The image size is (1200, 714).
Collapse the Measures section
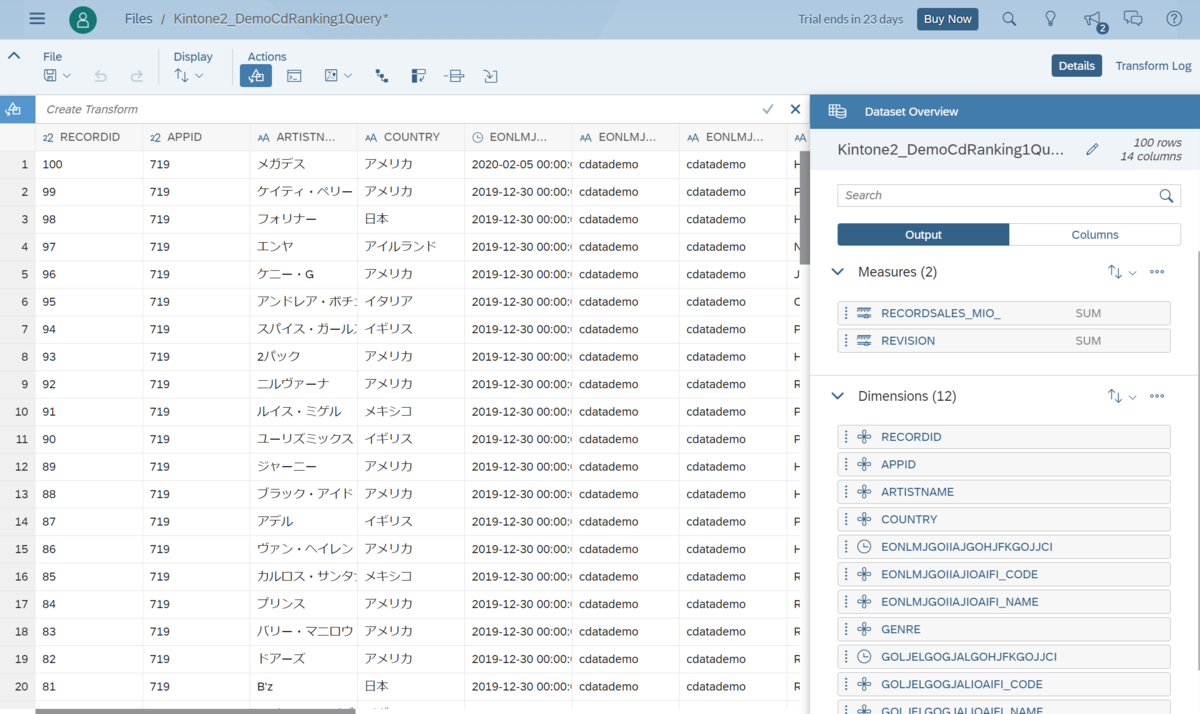(x=837, y=271)
